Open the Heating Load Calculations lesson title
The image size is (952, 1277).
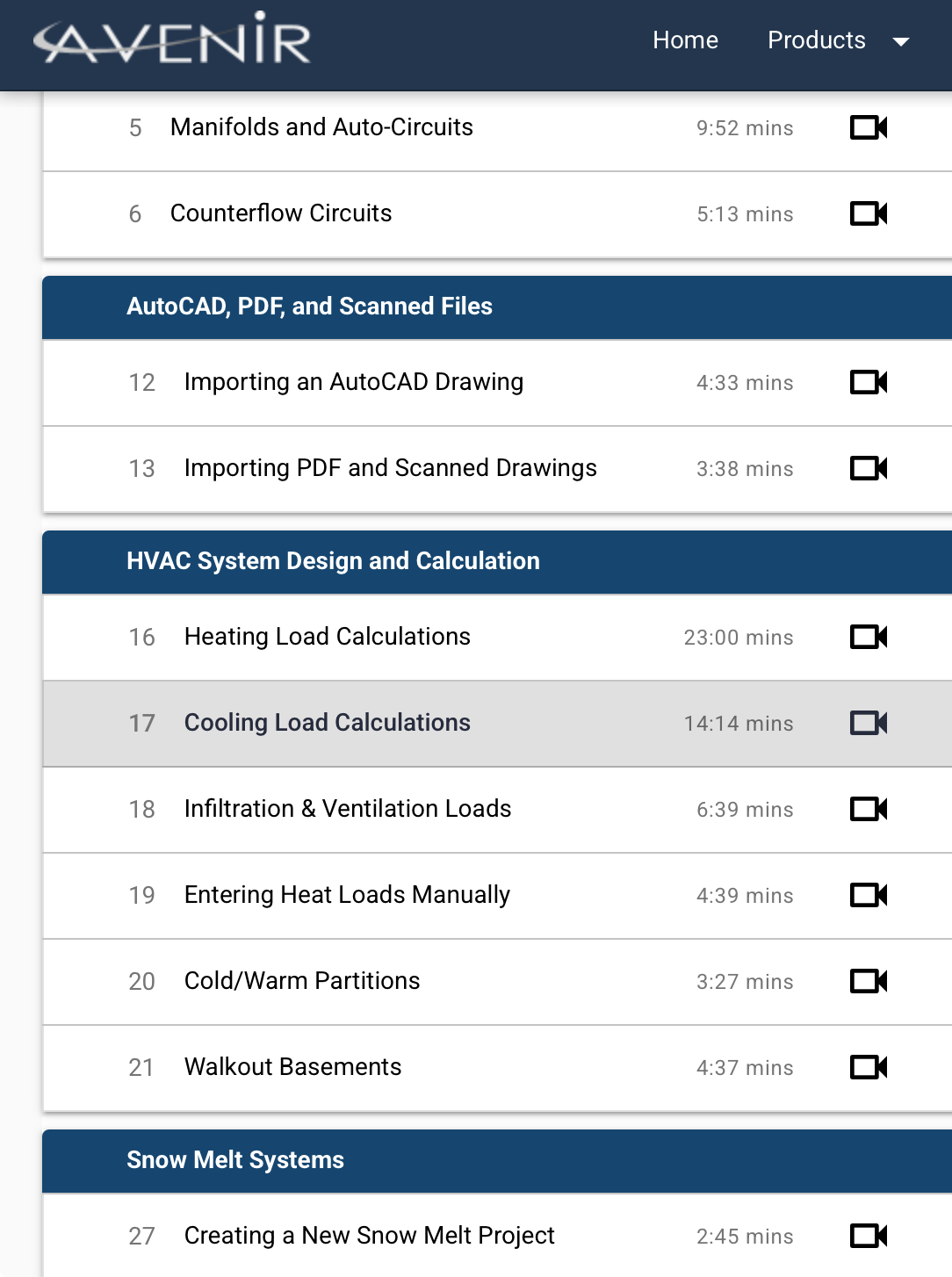point(328,637)
